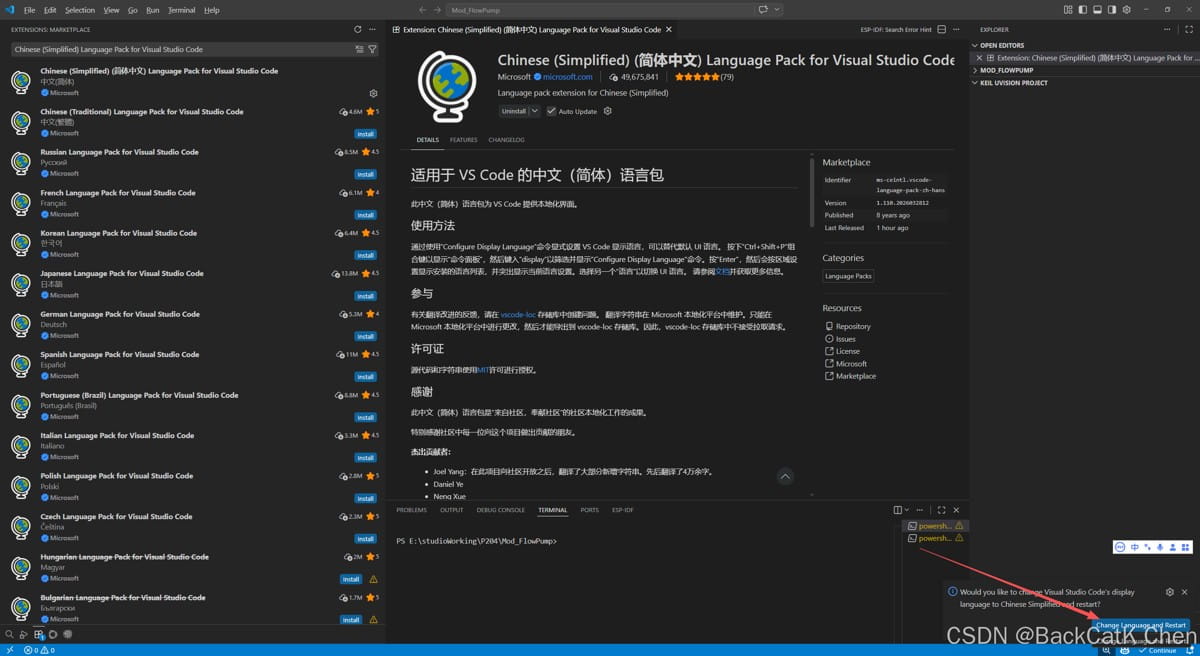Image resolution: width=1200 pixels, height=656 pixels.
Task: Click Change Language and Restart button
Action: coord(1140,625)
